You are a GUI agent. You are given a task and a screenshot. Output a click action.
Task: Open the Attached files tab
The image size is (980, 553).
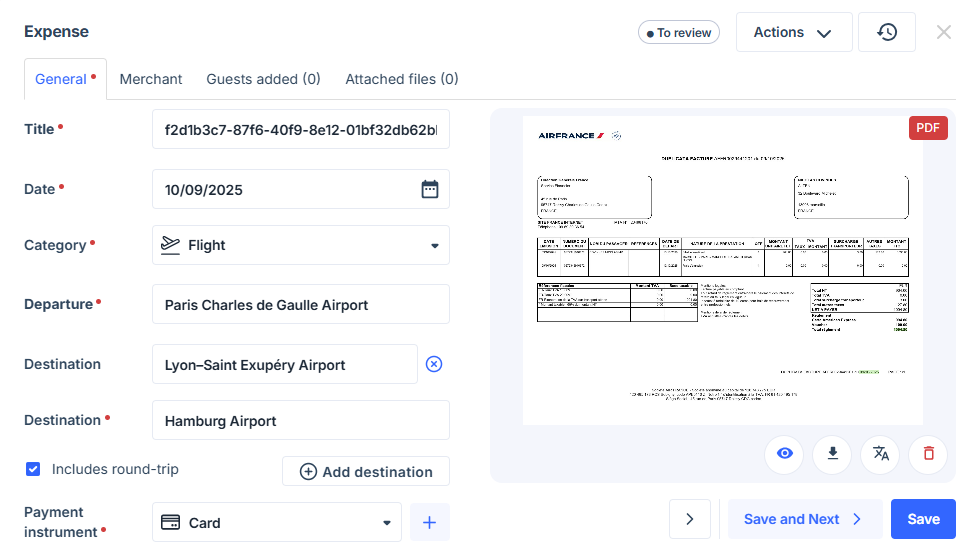(x=401, y=79)
